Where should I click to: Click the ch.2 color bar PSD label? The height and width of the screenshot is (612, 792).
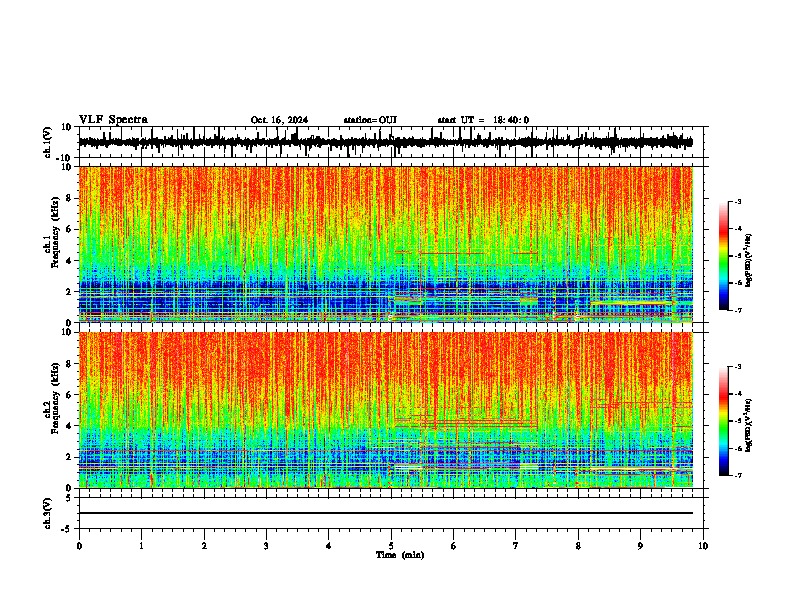pyautogui.click(x=749, y=425)
